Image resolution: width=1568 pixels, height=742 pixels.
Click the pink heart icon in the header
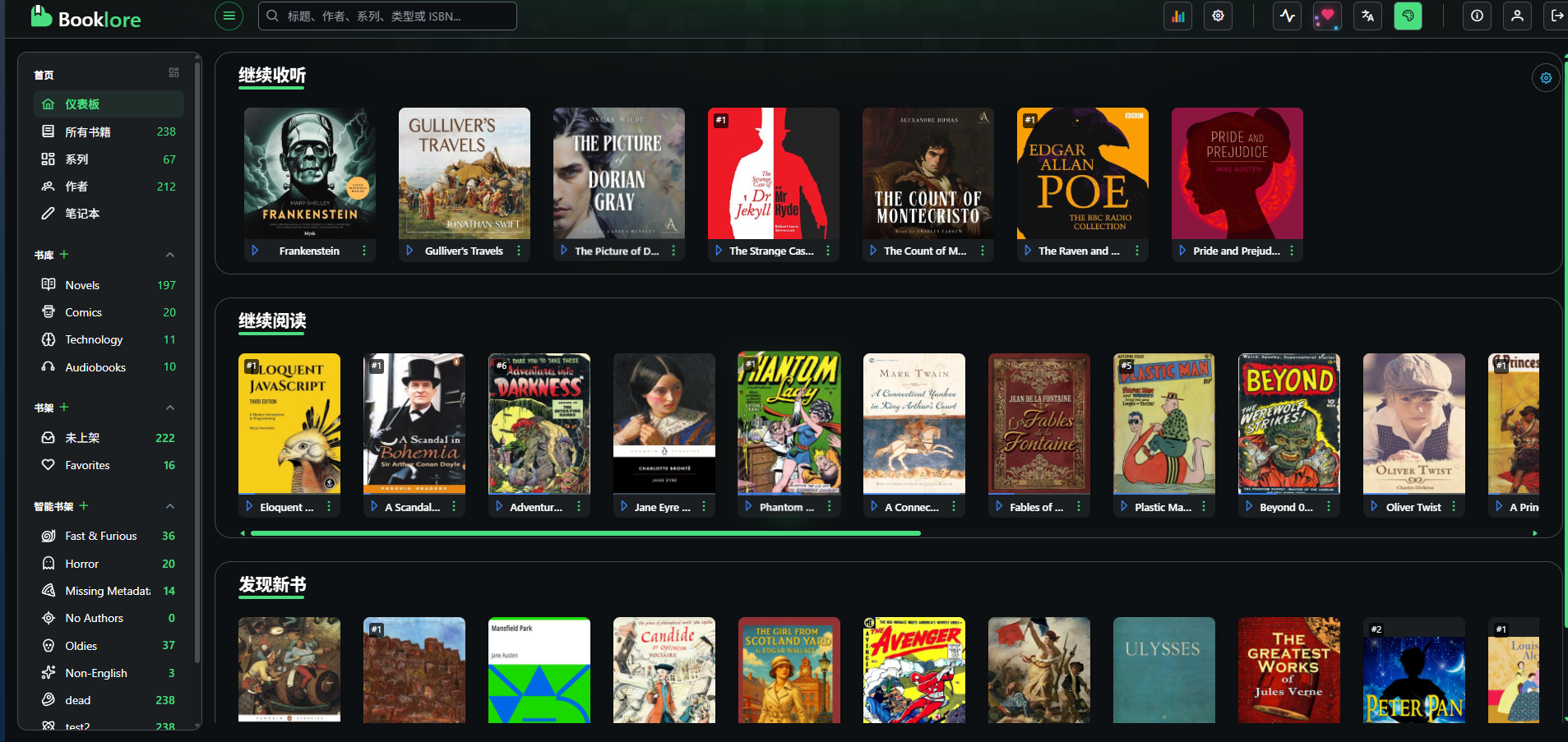coord(1326,16)
